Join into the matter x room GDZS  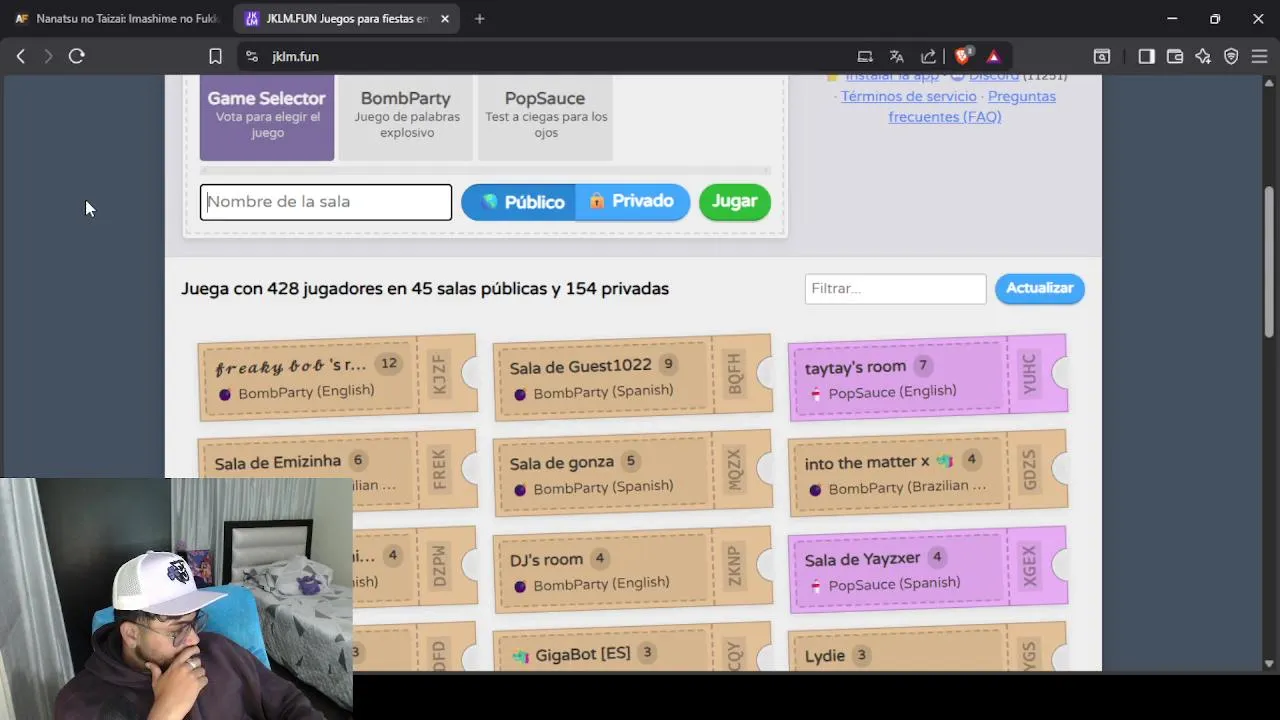[x=927, y=473]
